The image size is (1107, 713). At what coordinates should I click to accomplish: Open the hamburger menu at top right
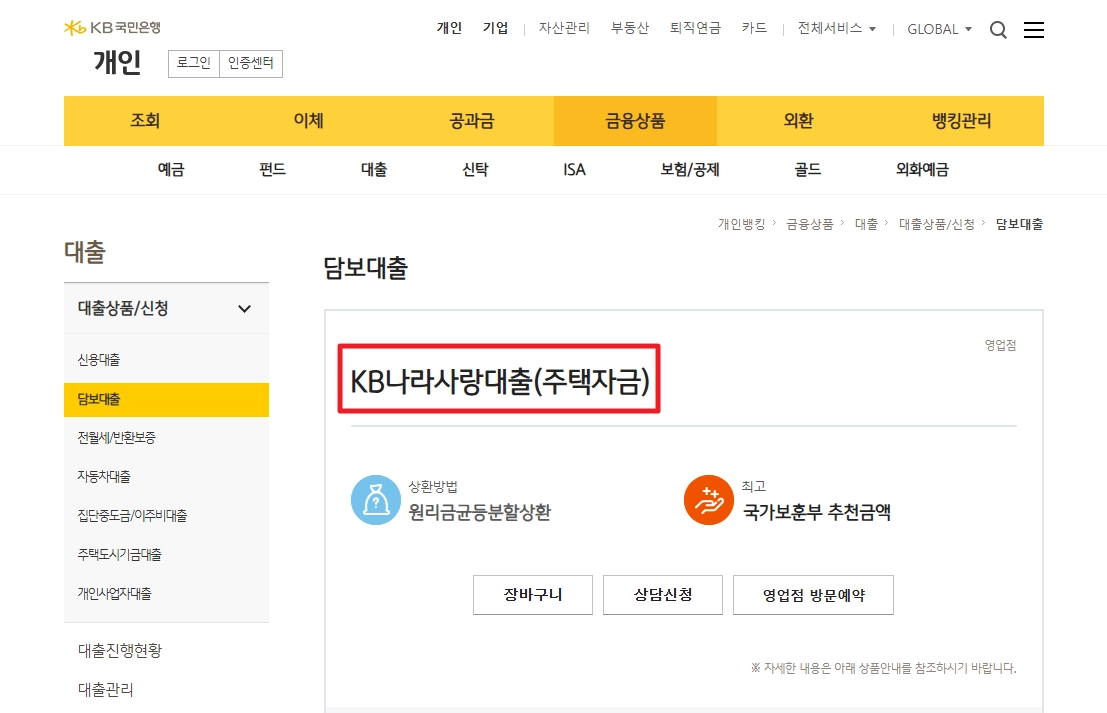pyautogui.click(x=1033, y=30)
